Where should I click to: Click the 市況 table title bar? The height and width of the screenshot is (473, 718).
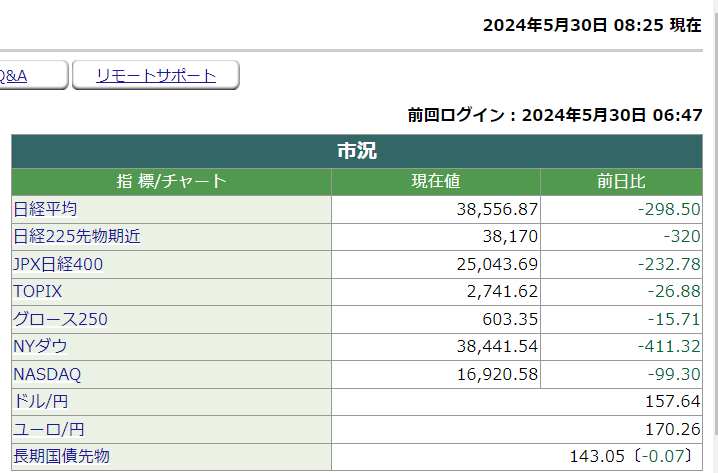(356, 152)
